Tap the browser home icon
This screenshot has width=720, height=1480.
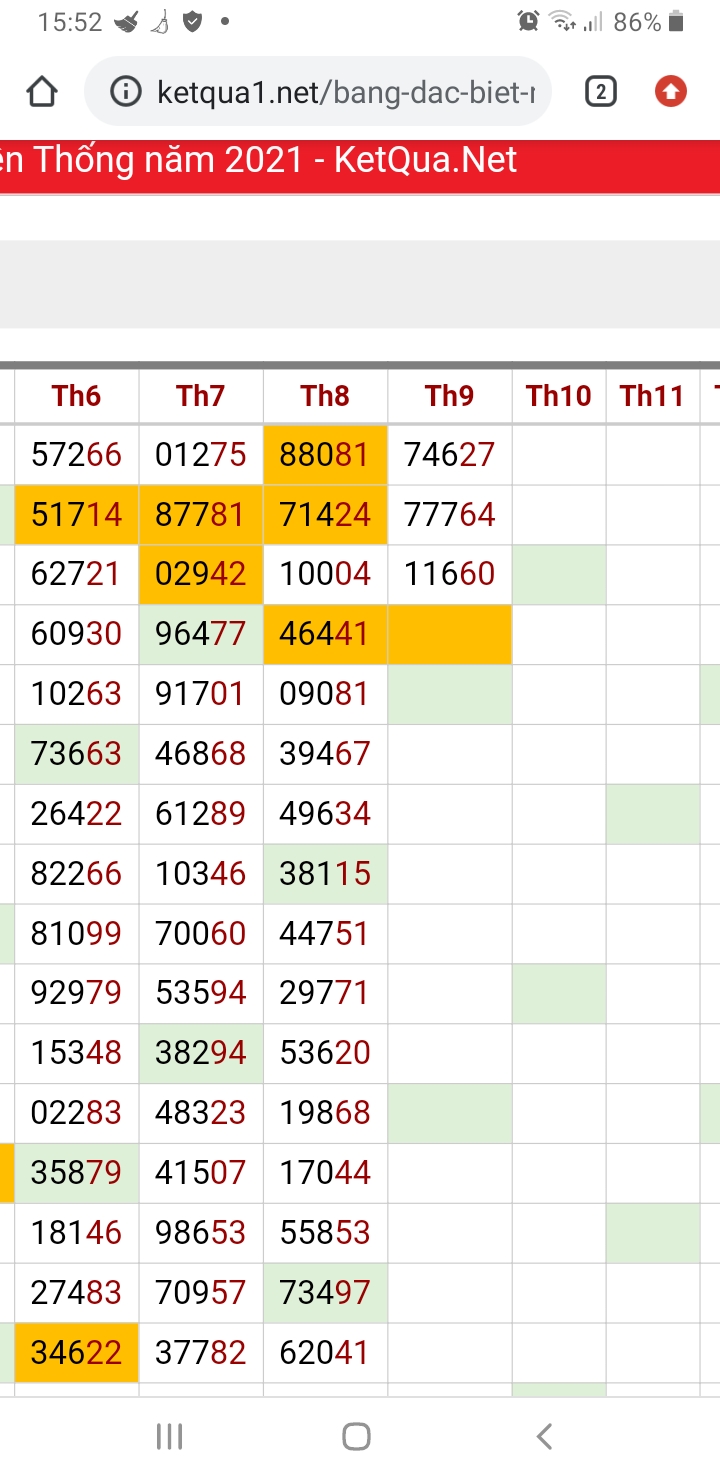point(42,93)
